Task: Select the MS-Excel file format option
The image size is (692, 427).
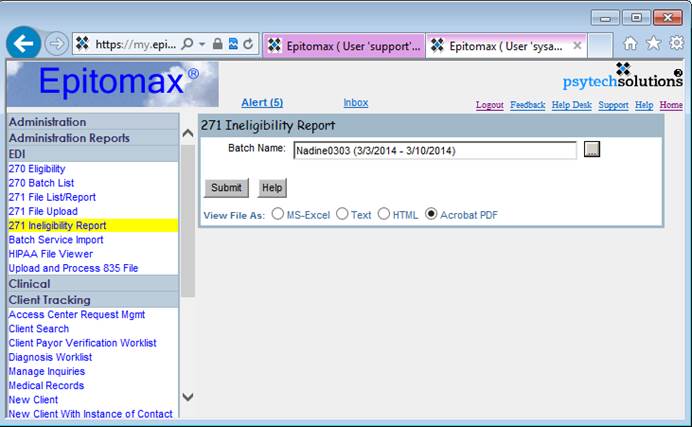Action: click(x=278, y=214)
